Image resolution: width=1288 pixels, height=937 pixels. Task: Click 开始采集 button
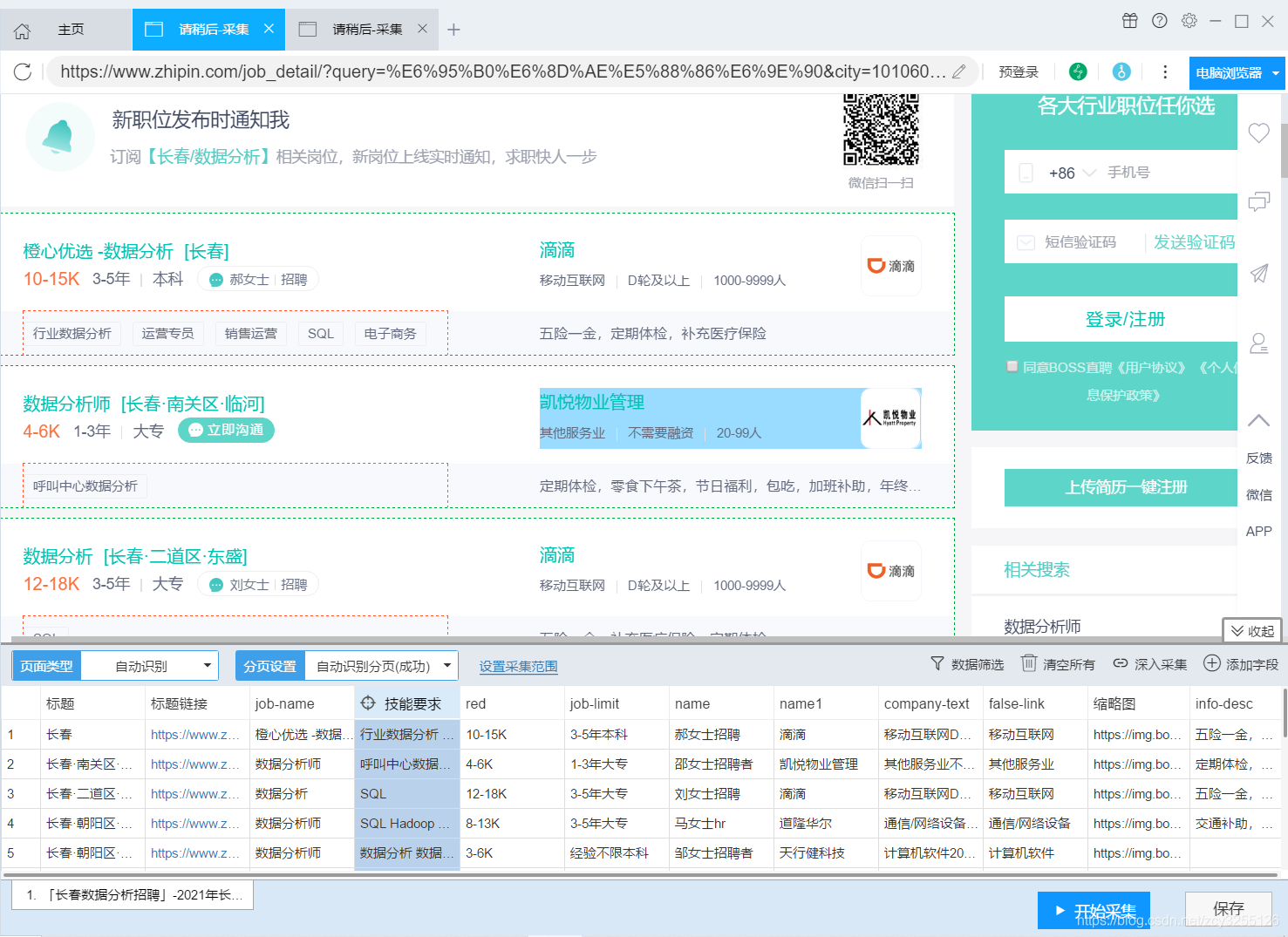tap(1094, 910)
